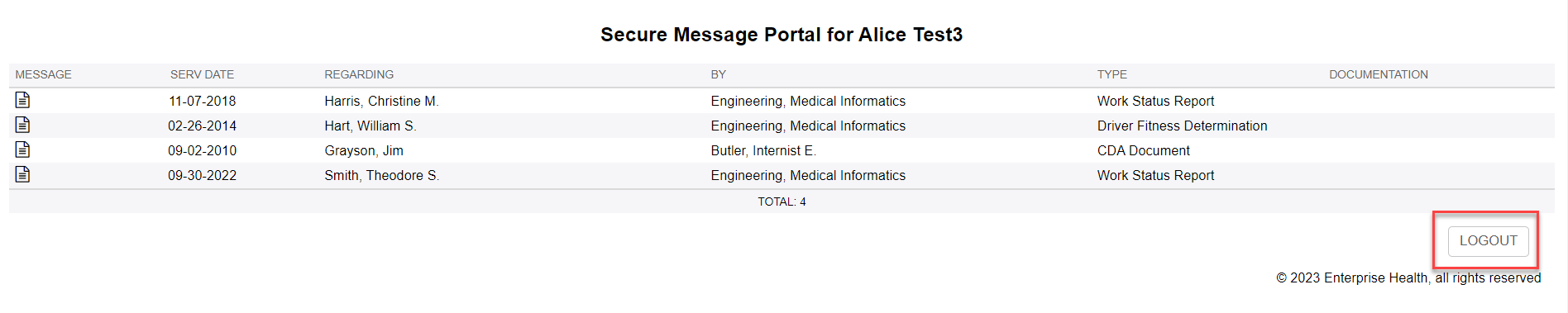This screenshot has height=313, width=1568.
Task: Click the TYPE column header
Action: 1111,74
